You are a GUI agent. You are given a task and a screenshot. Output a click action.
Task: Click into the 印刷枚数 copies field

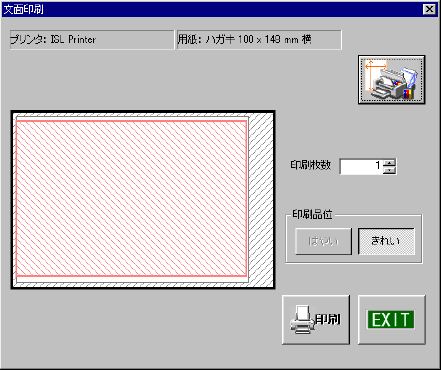click(361, 166)
